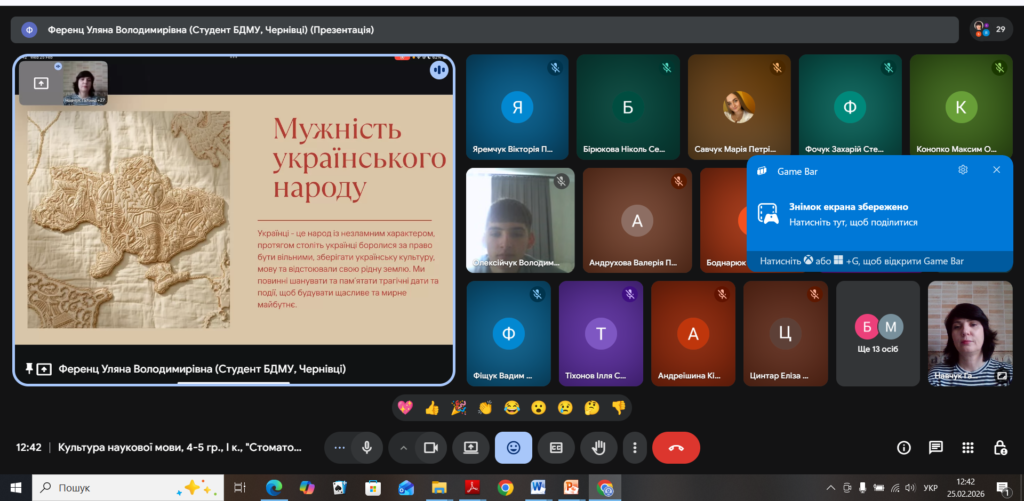Toggle the camera button
The image size is (1024, 501).
click(431, 447)
